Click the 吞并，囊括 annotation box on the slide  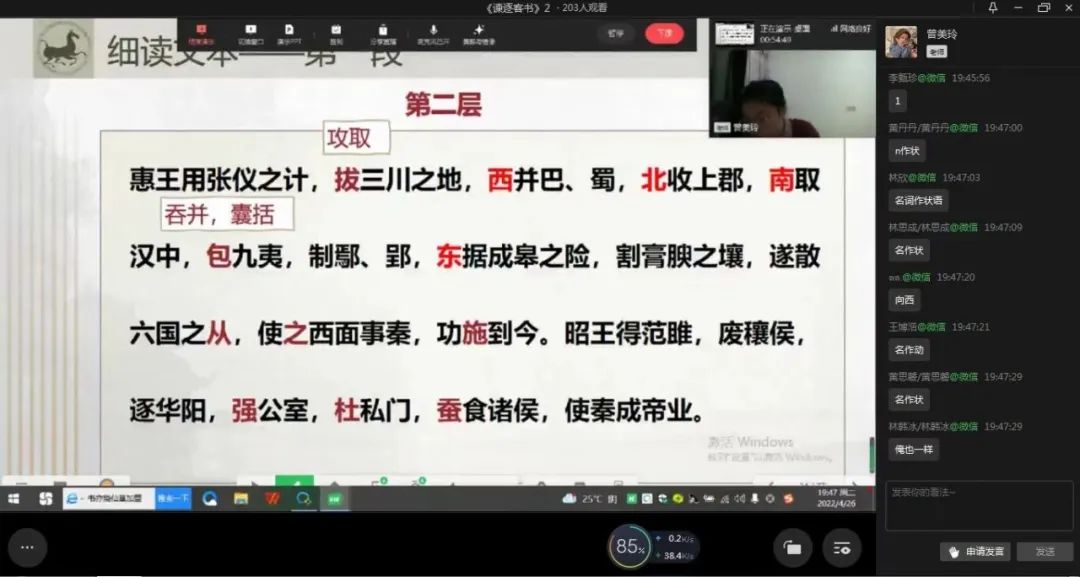click(229, 214)
